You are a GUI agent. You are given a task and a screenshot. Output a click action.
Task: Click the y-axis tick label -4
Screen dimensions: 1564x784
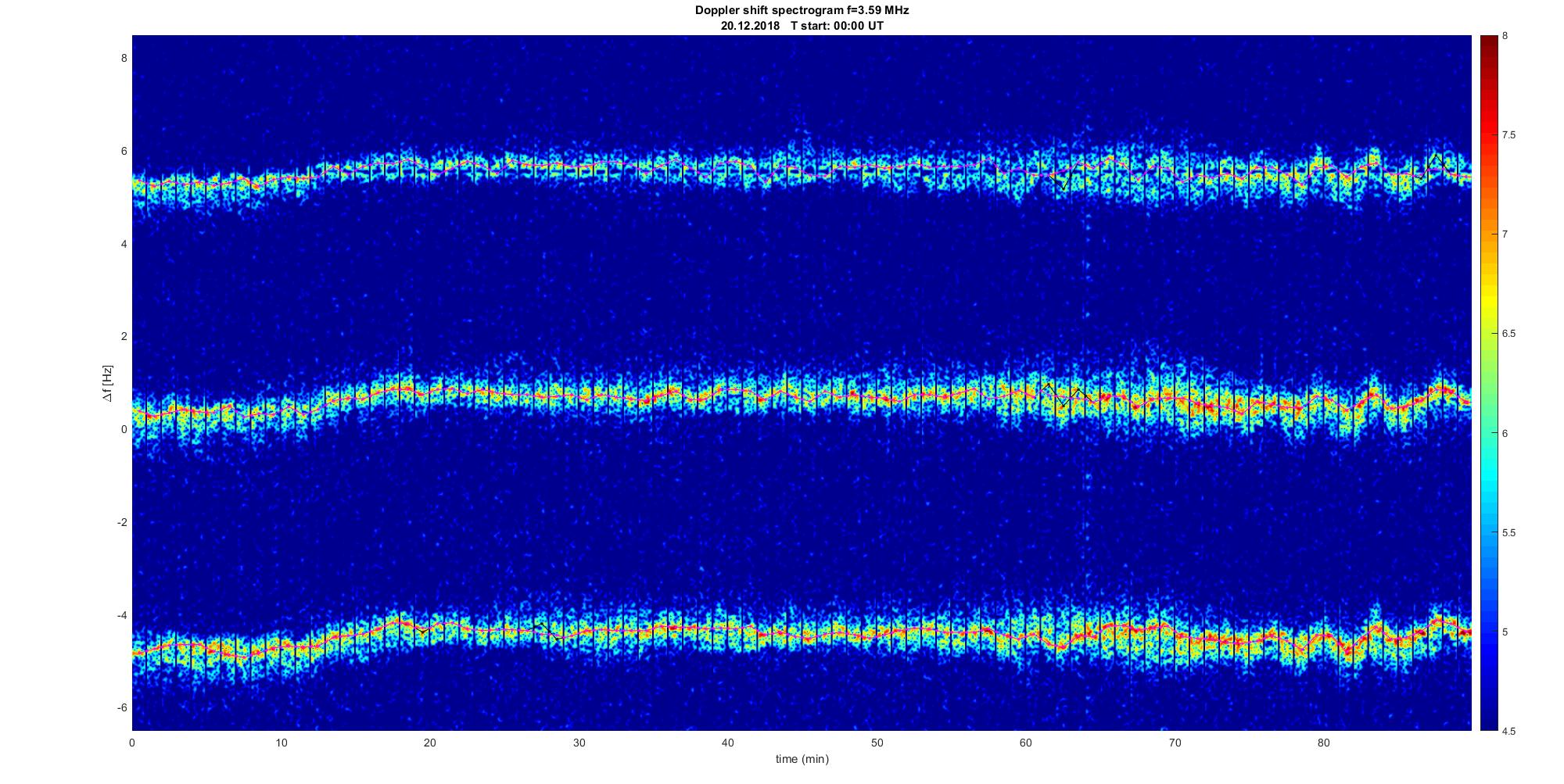(x=121, y=615)
